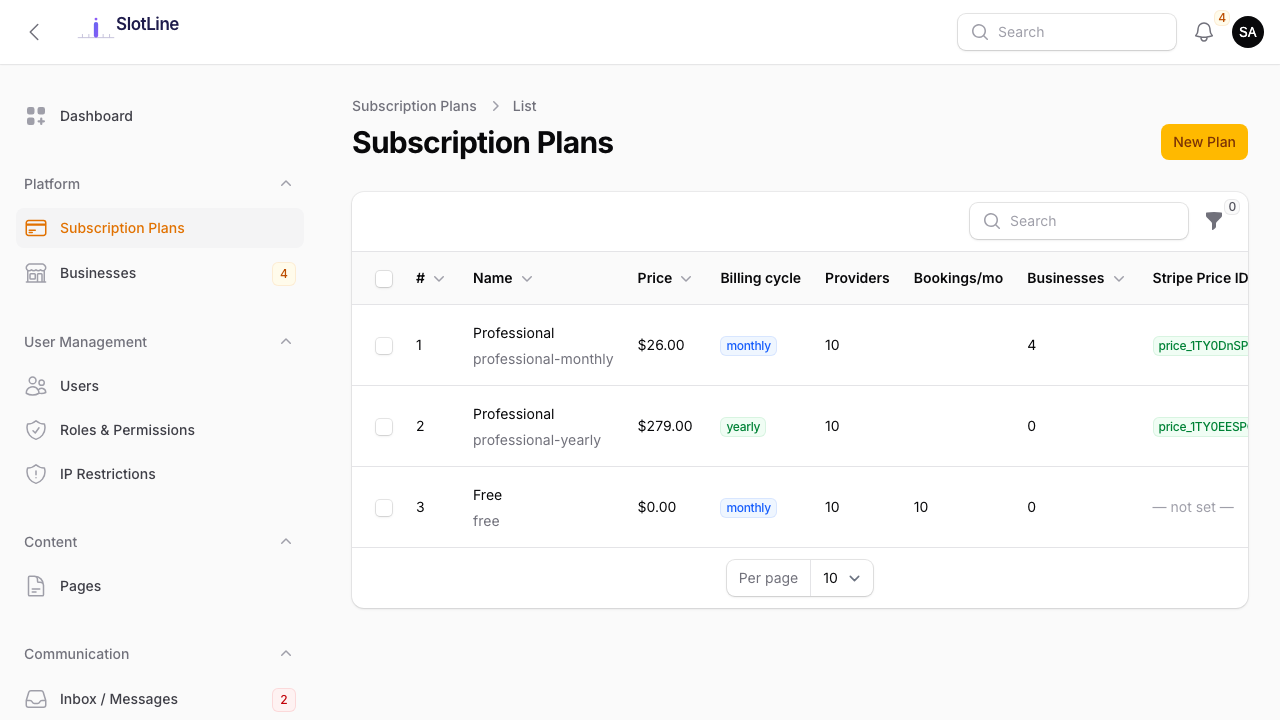Sort by the Name column
Viewport: 1280px width, 720px height.
(x=503, y=278)
